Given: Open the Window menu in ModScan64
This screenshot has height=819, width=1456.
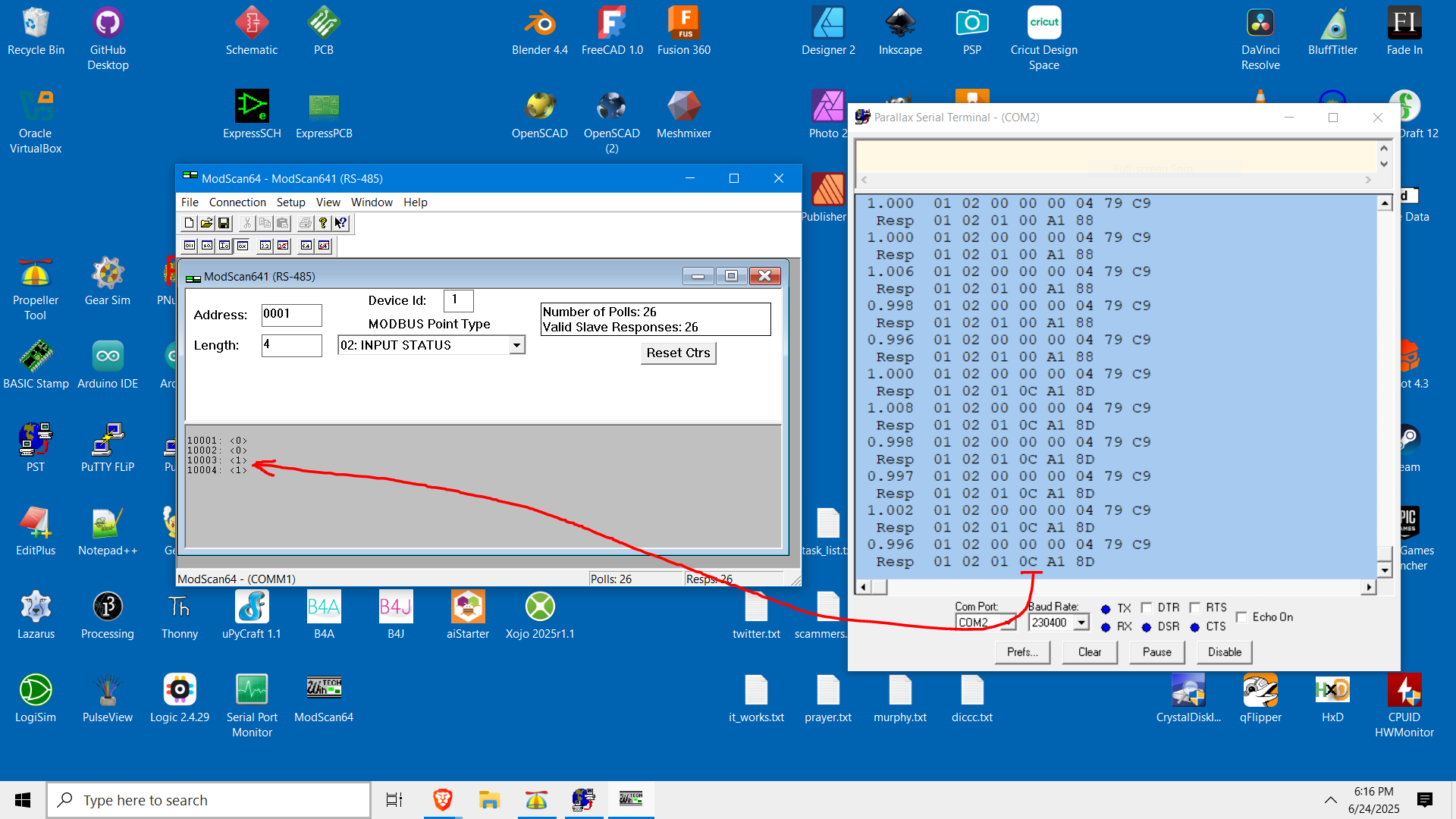Looking at the screenshot, I should (x=372, y=202).
